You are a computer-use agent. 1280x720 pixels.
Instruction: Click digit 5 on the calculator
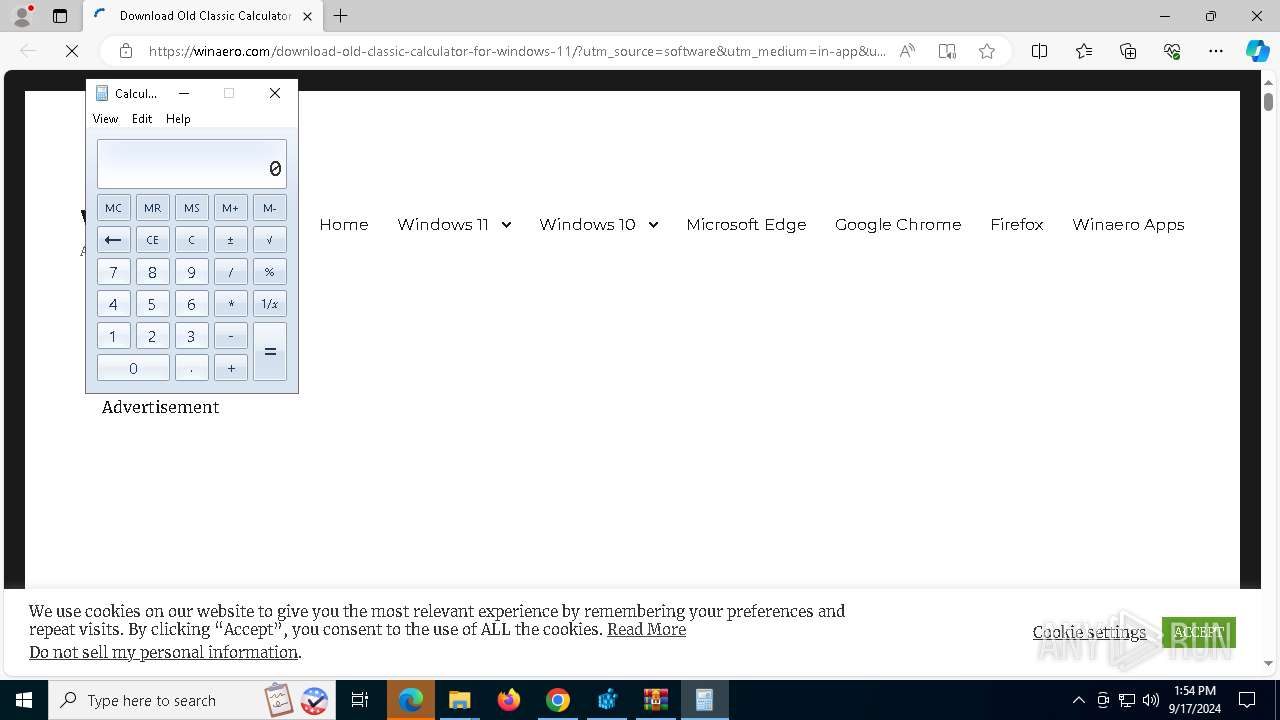[152, 304]
